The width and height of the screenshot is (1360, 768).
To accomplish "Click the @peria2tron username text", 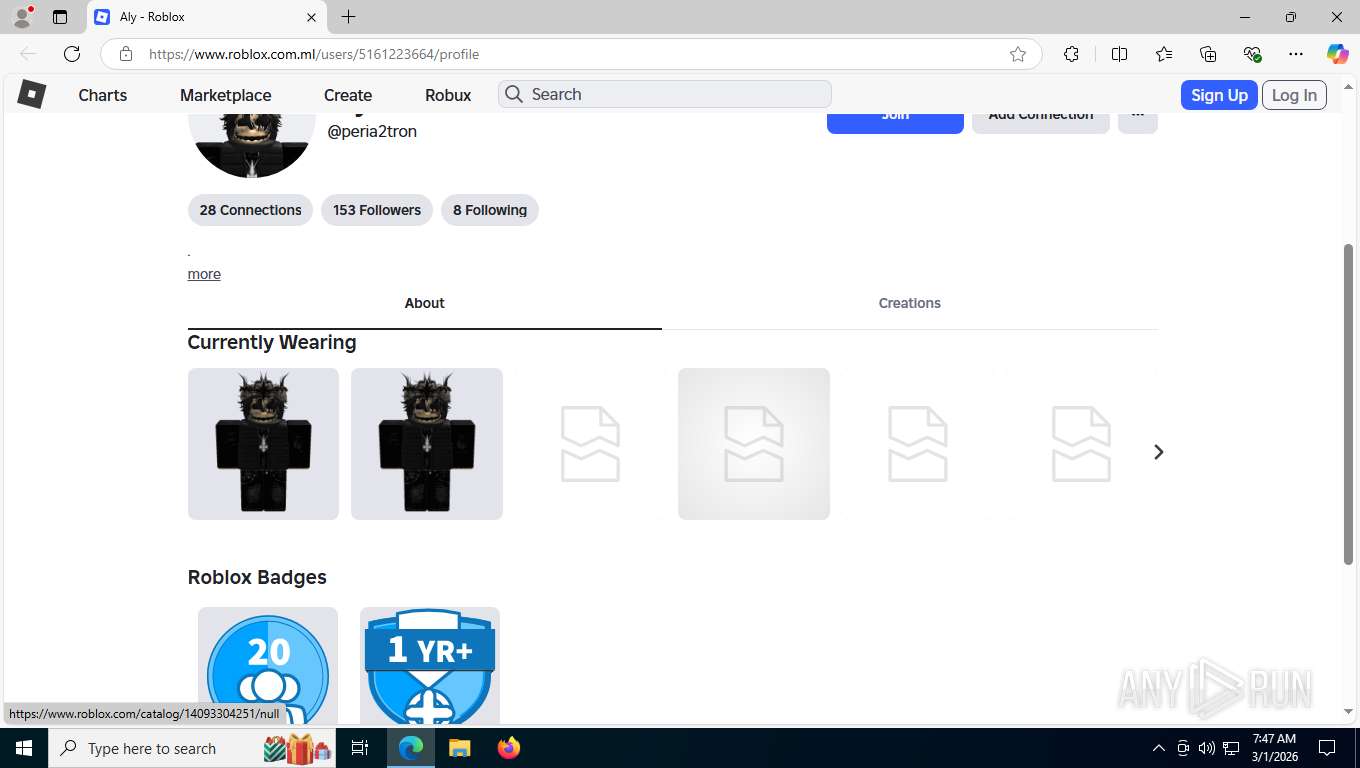I will (372, 131).
